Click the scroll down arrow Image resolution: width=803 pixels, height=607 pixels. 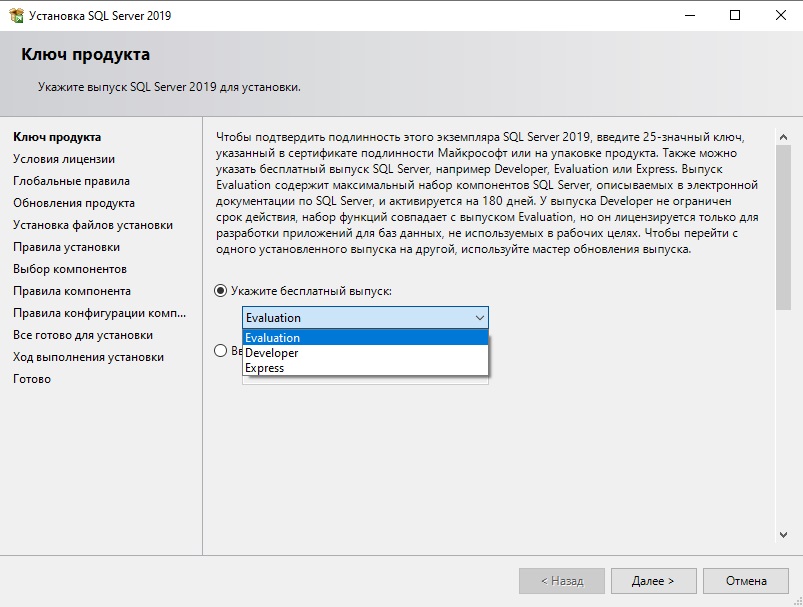783,535
